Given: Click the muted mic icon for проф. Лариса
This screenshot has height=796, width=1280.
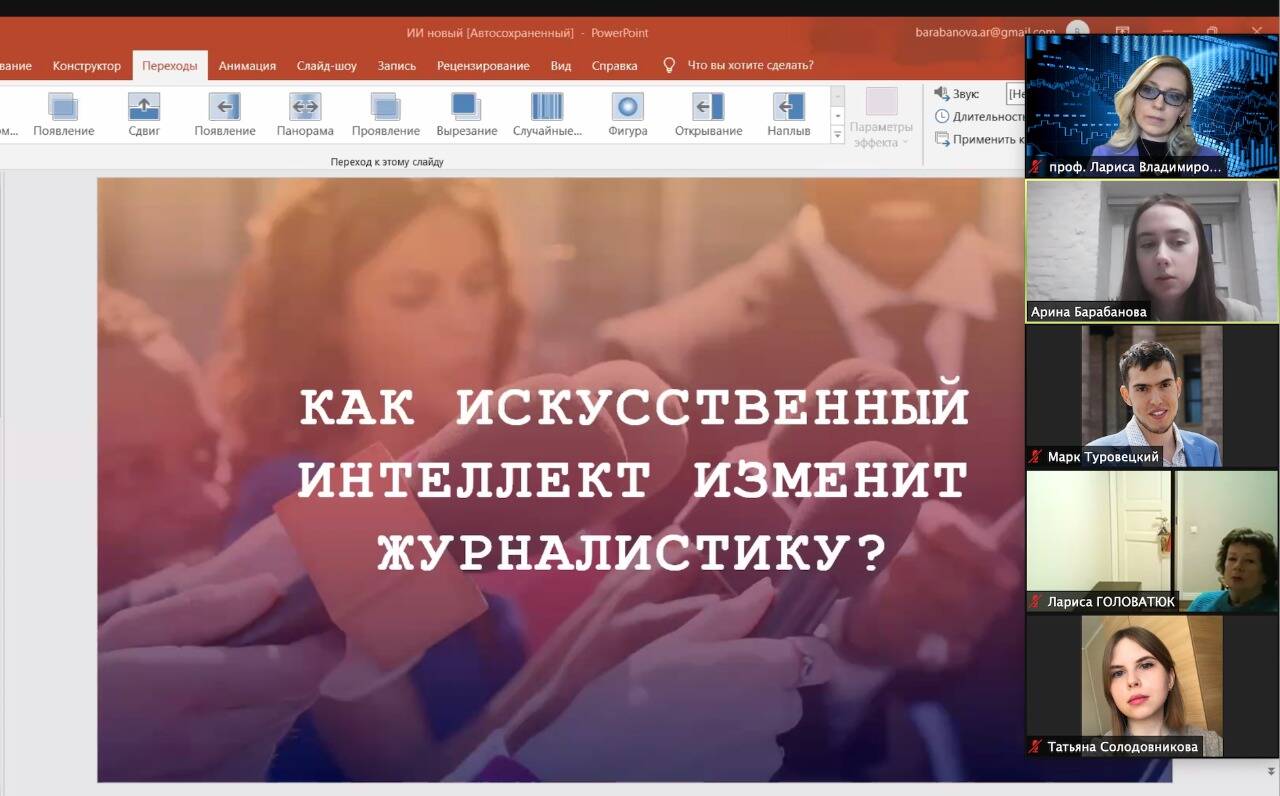Looking at the screenshot, I should click(x=1036, y=167).
